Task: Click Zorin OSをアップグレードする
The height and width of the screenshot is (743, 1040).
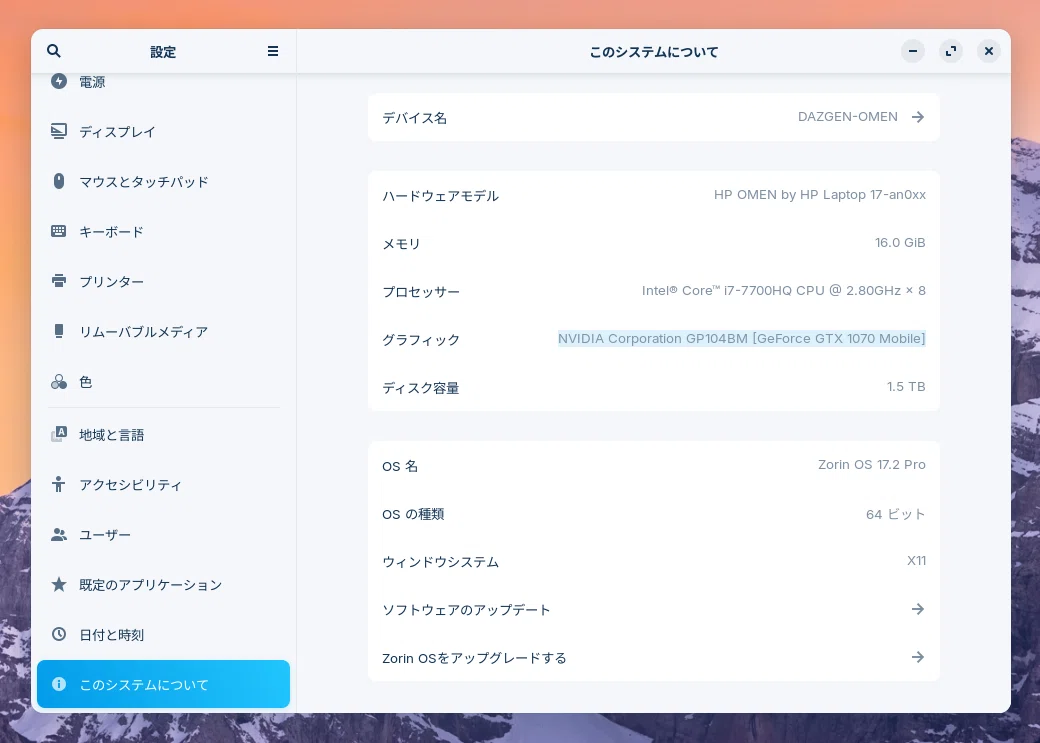Action: pyautogui.click(x=653, y=657)
